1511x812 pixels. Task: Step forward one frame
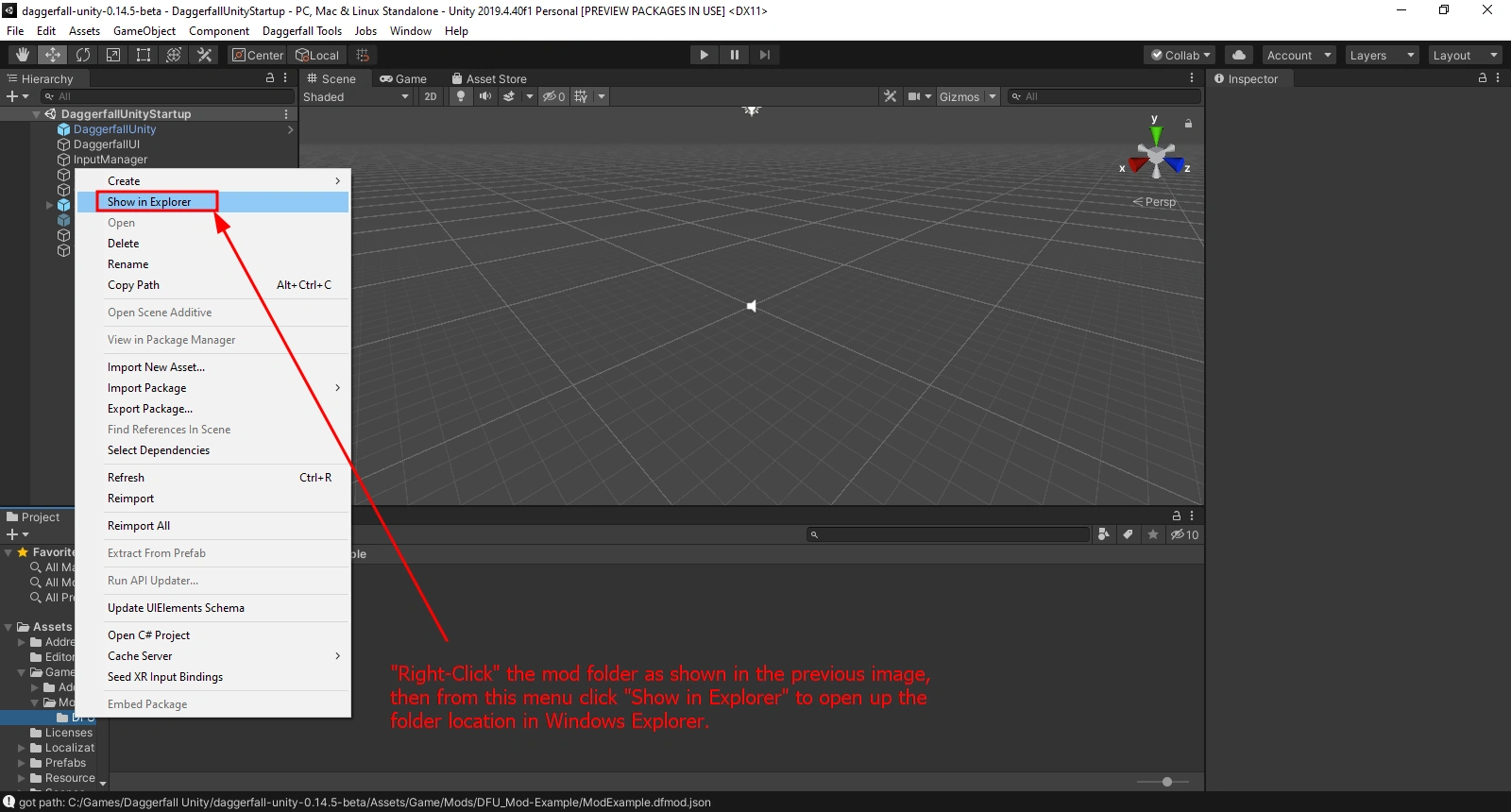[x=764, y=55]
